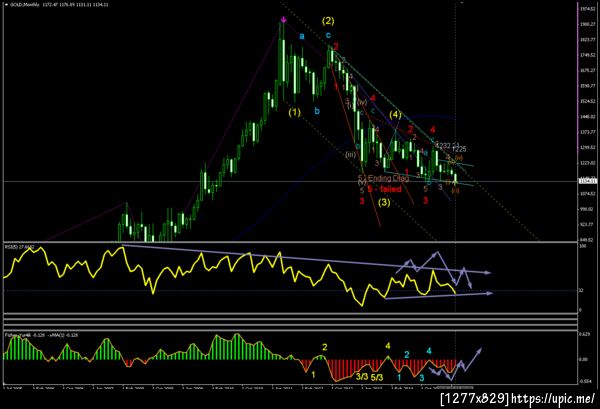Select the blue 'b' label below wave (1)
The image size is (600, 409).
click(x=317, y=111)
